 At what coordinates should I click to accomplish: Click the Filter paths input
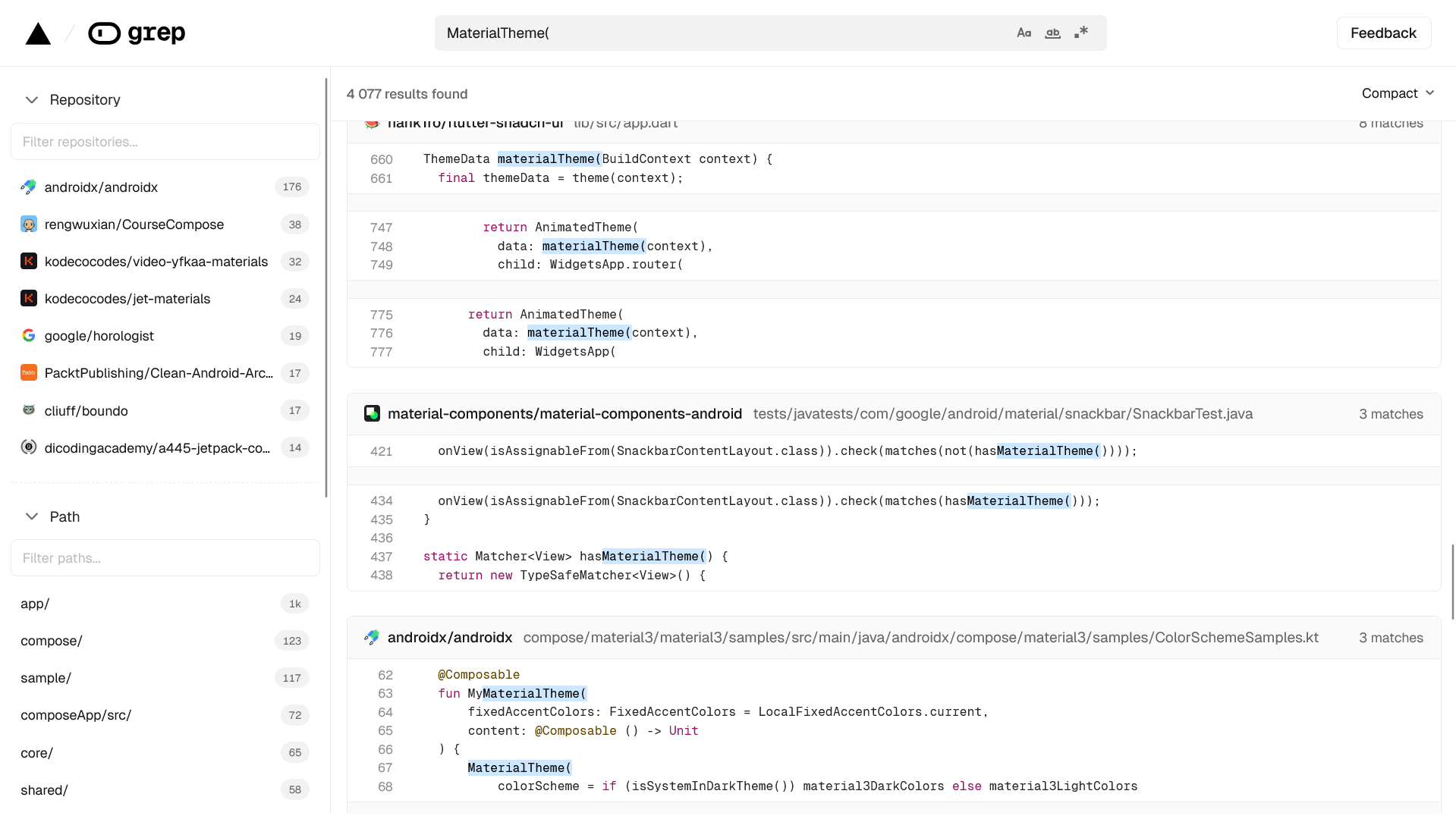tap(165, 558)
